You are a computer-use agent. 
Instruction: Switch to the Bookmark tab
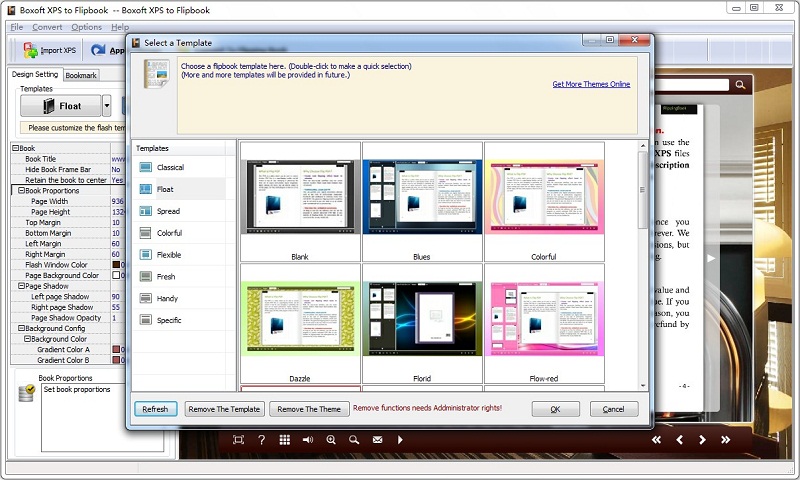click(x=81, y=75)
